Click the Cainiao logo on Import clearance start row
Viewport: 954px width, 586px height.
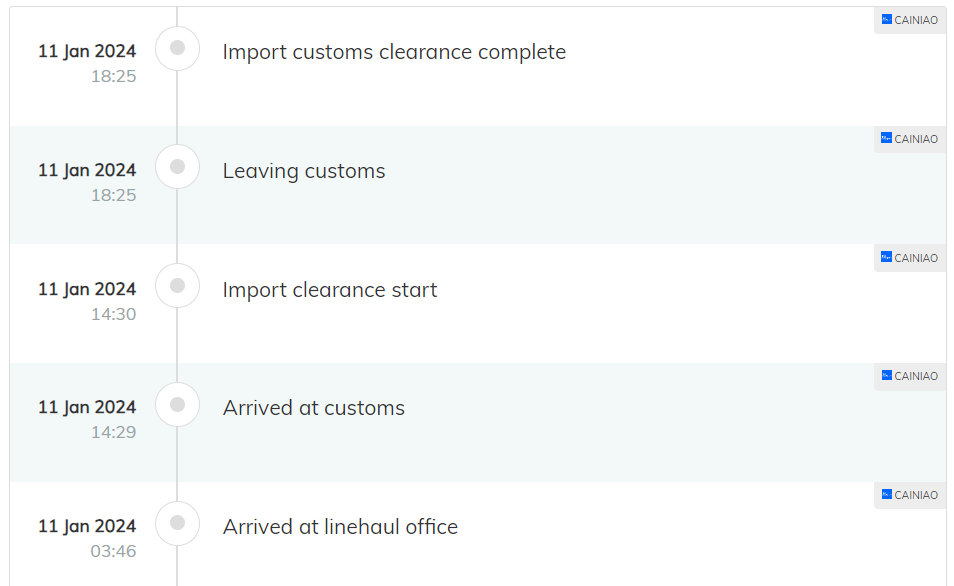(886, 257)
